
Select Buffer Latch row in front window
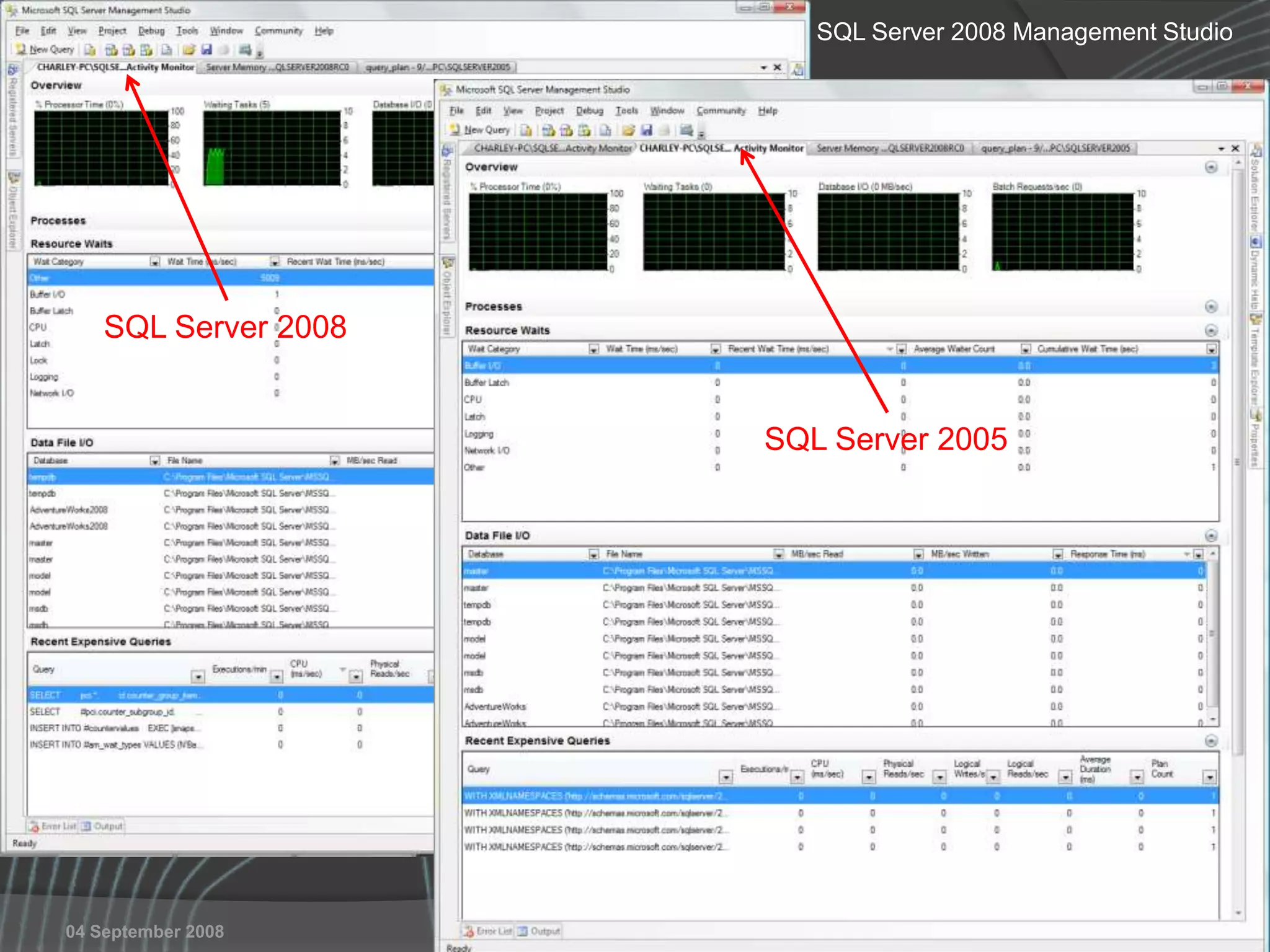(x=840, y=382)
